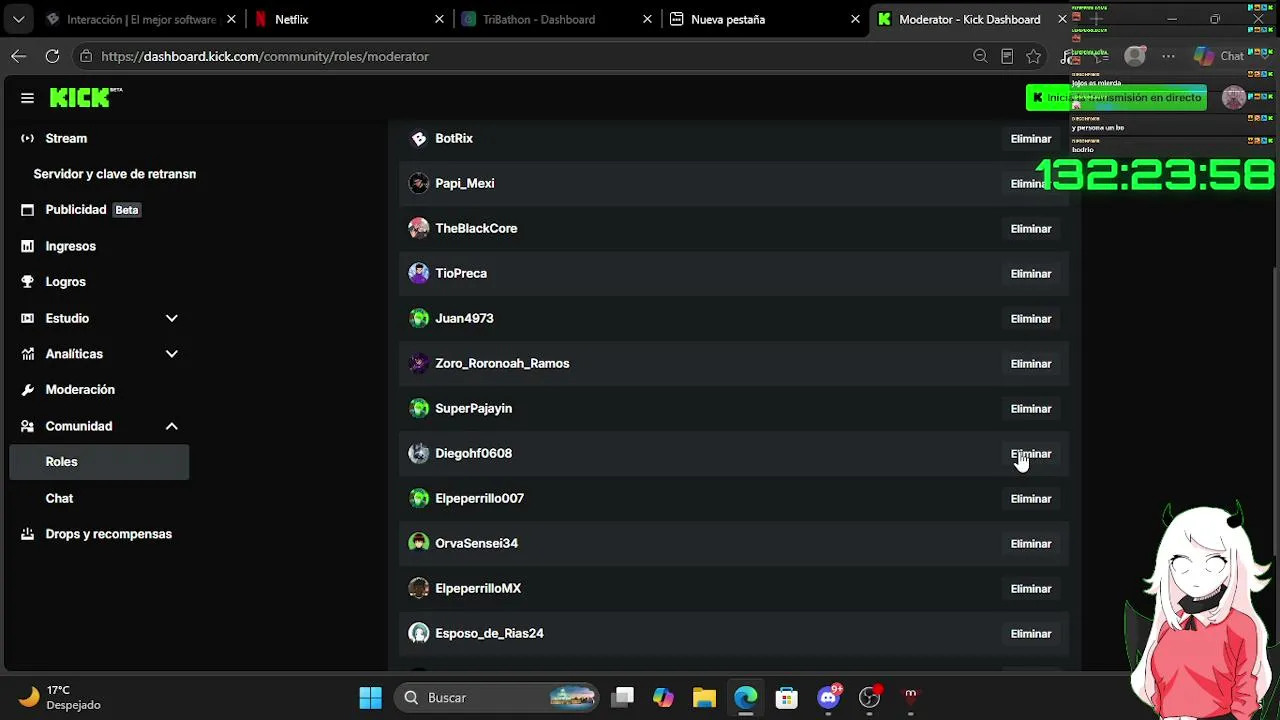Open Servidor y clave de retransmisión

click(x=114, y=174)
